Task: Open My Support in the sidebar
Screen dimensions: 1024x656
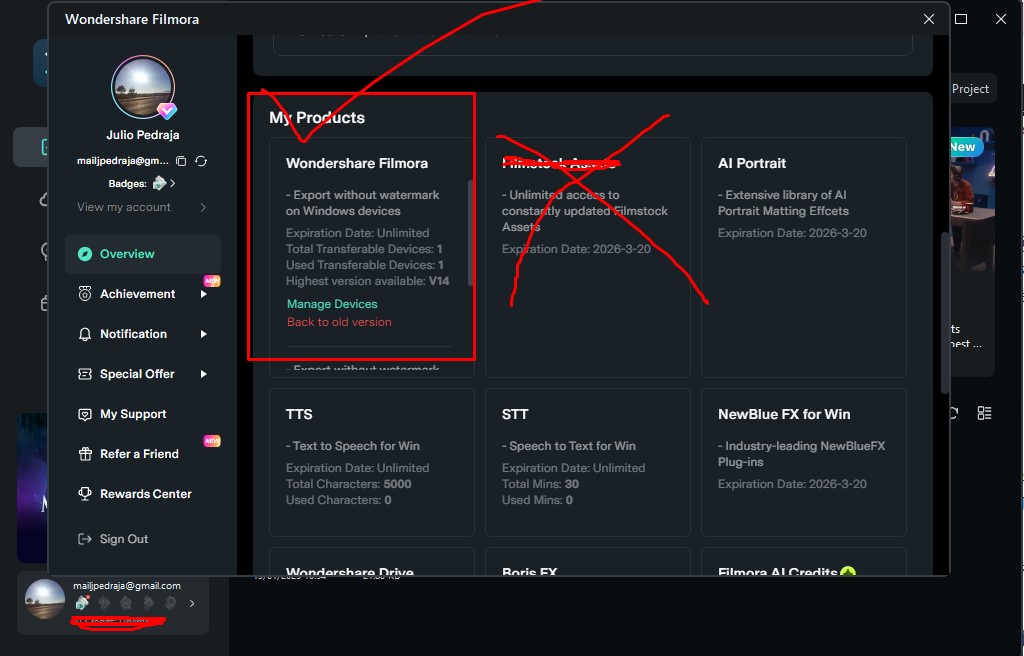Action: pyautogui.click(x=133, y=414)
